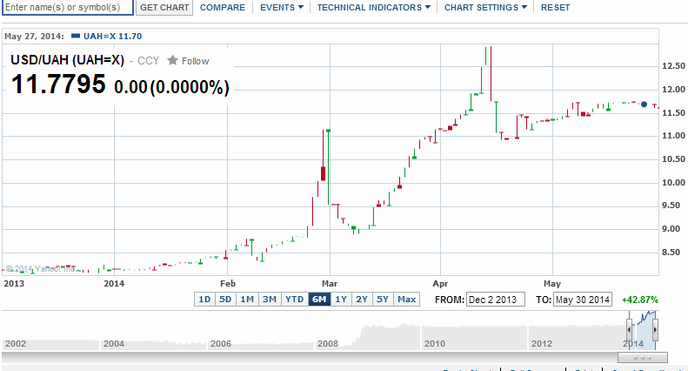Click the COMPARE link

[x=222, y=7]
